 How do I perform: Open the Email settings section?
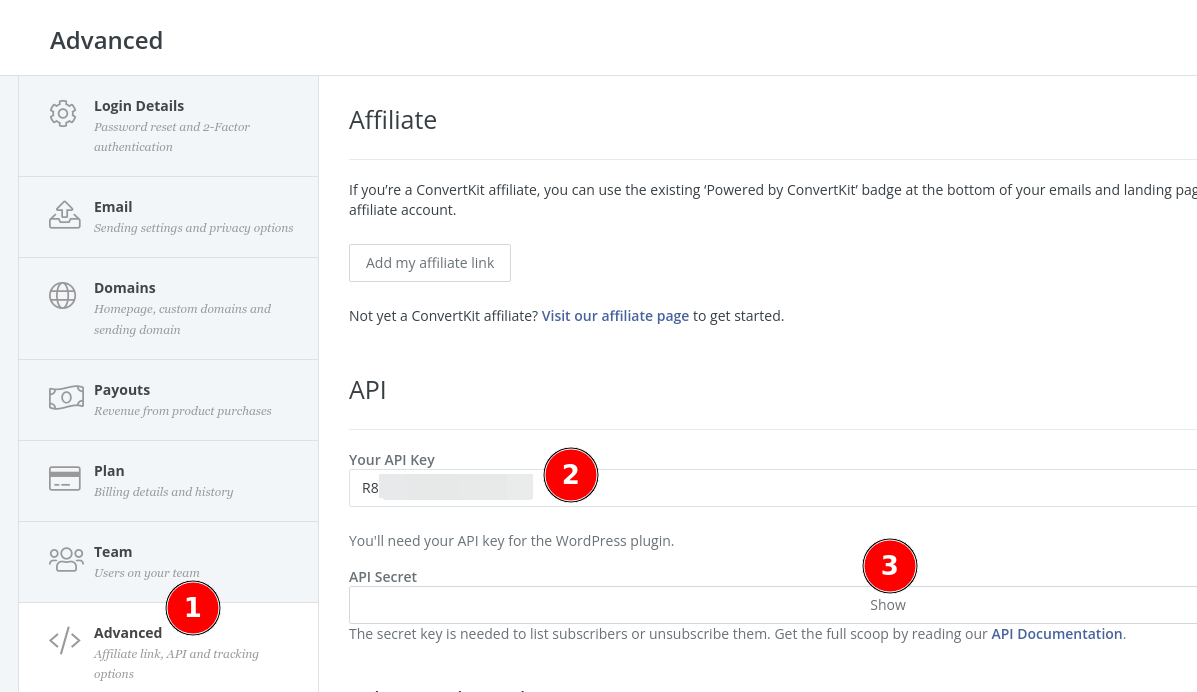coord(169,218)
